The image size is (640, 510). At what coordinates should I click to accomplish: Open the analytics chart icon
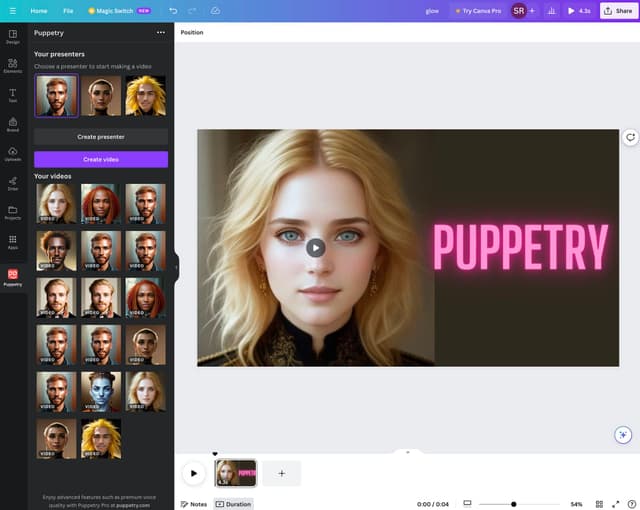pos(551,11)
